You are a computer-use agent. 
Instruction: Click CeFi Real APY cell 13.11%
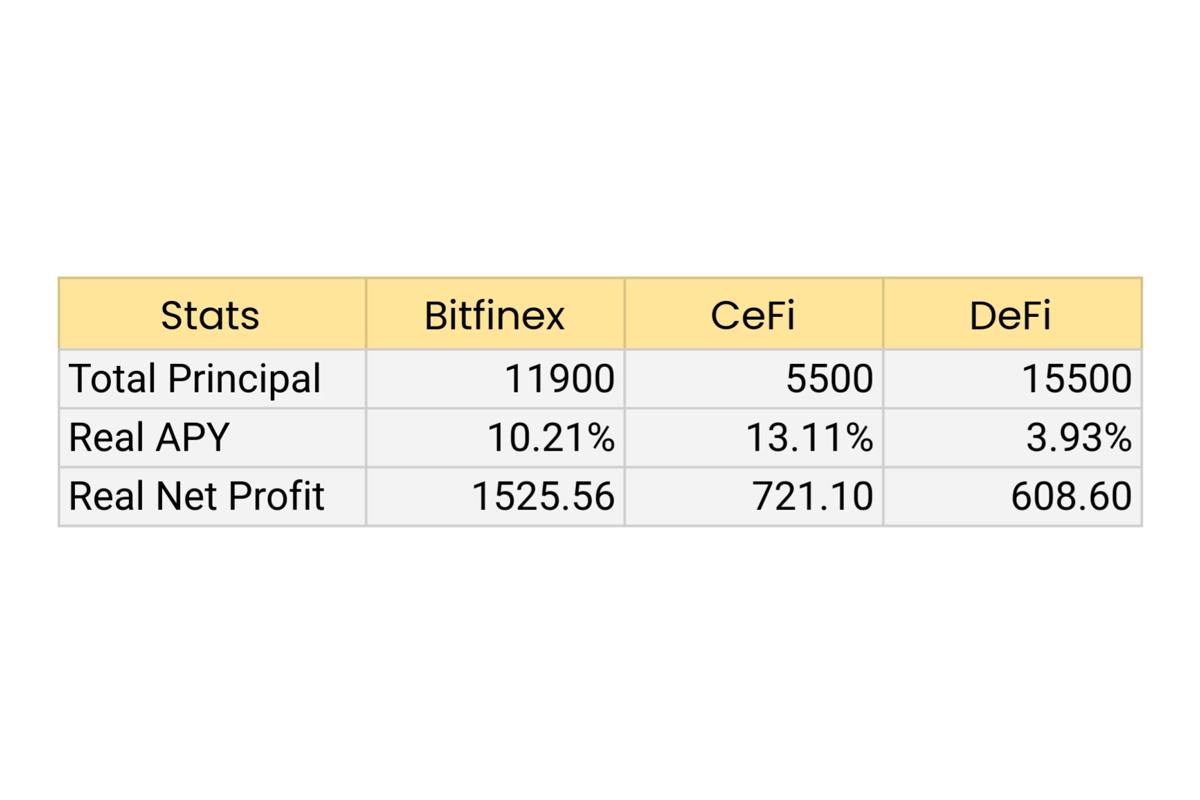(x=809, y=438)
